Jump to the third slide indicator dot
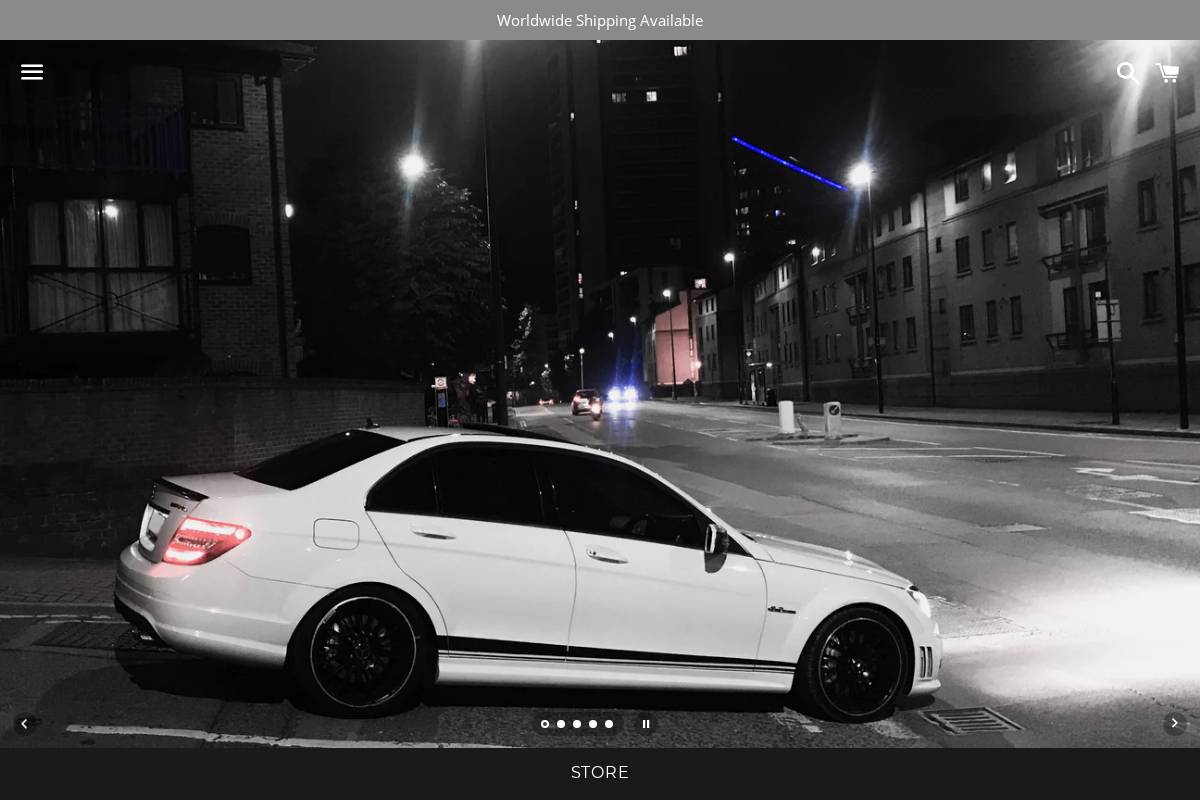This screenshot has height=800, width=1200. click(577, 723)
